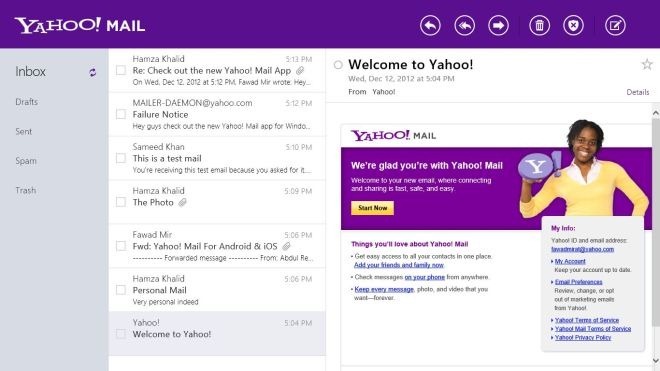Tick checkbox for This is a test mail
This screenshot has width=660, height=371.
pyautogui.click(x=121, y=158)
